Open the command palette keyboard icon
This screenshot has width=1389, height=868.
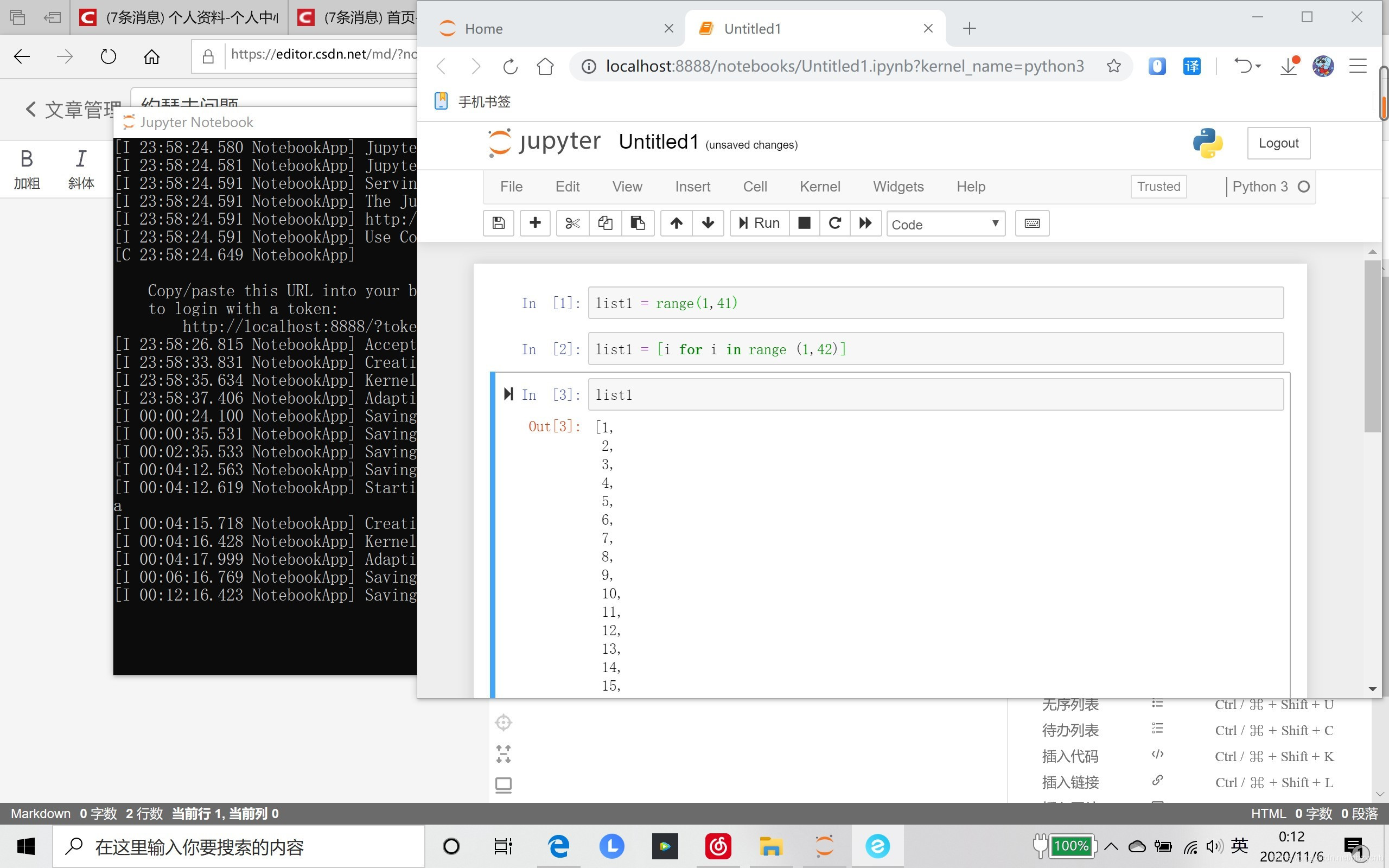(x=1032, y=224)
